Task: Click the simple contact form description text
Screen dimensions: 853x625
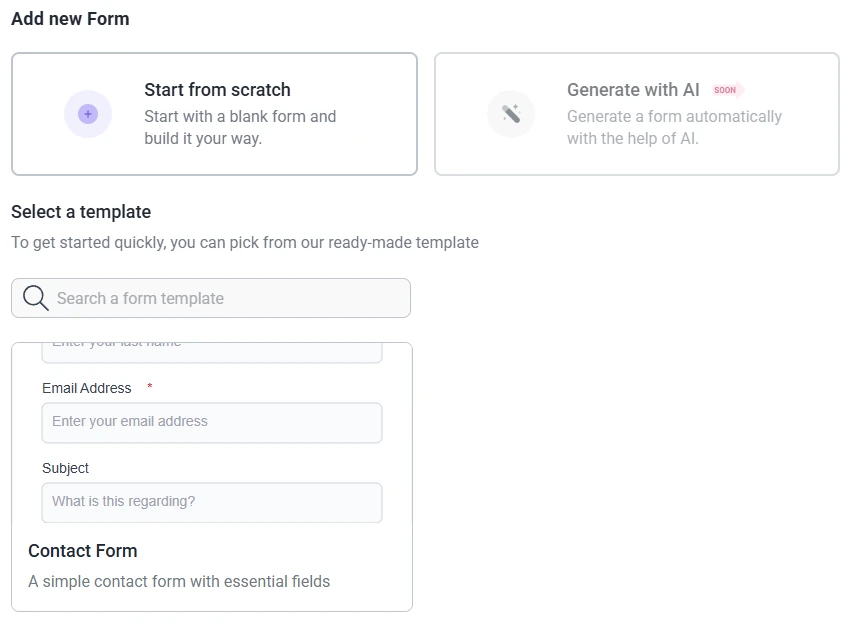Action: [x=179, y=581]
